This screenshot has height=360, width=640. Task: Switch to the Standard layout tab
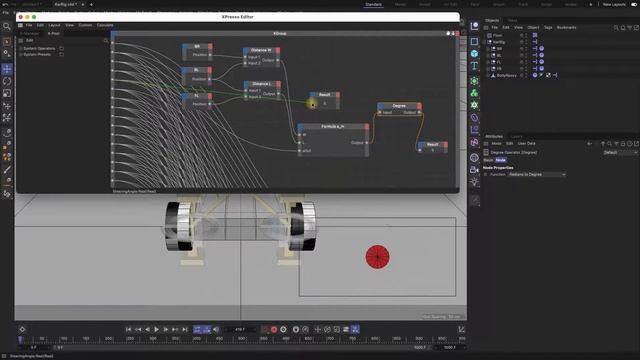[373, 4]
